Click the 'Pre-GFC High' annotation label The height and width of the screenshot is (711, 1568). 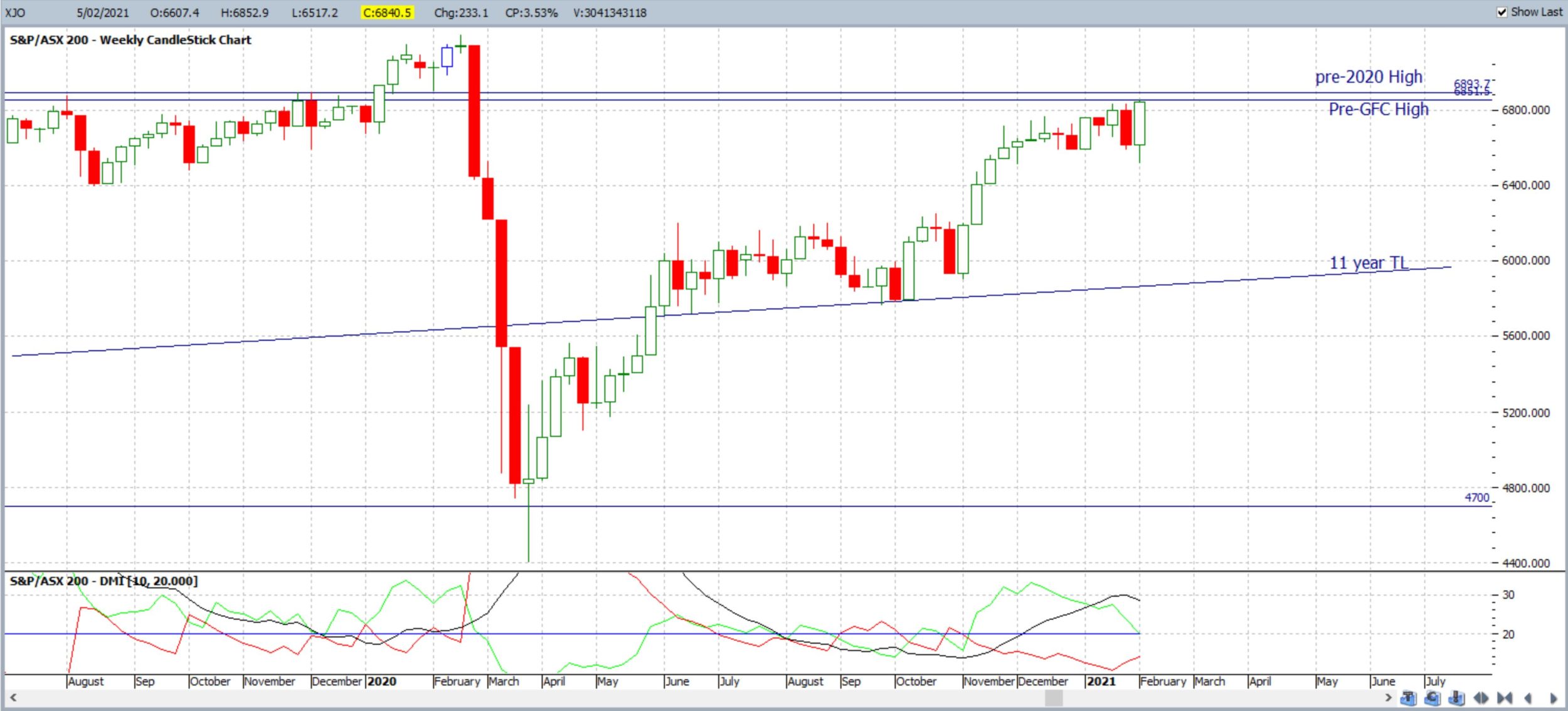coord(1379,109)
